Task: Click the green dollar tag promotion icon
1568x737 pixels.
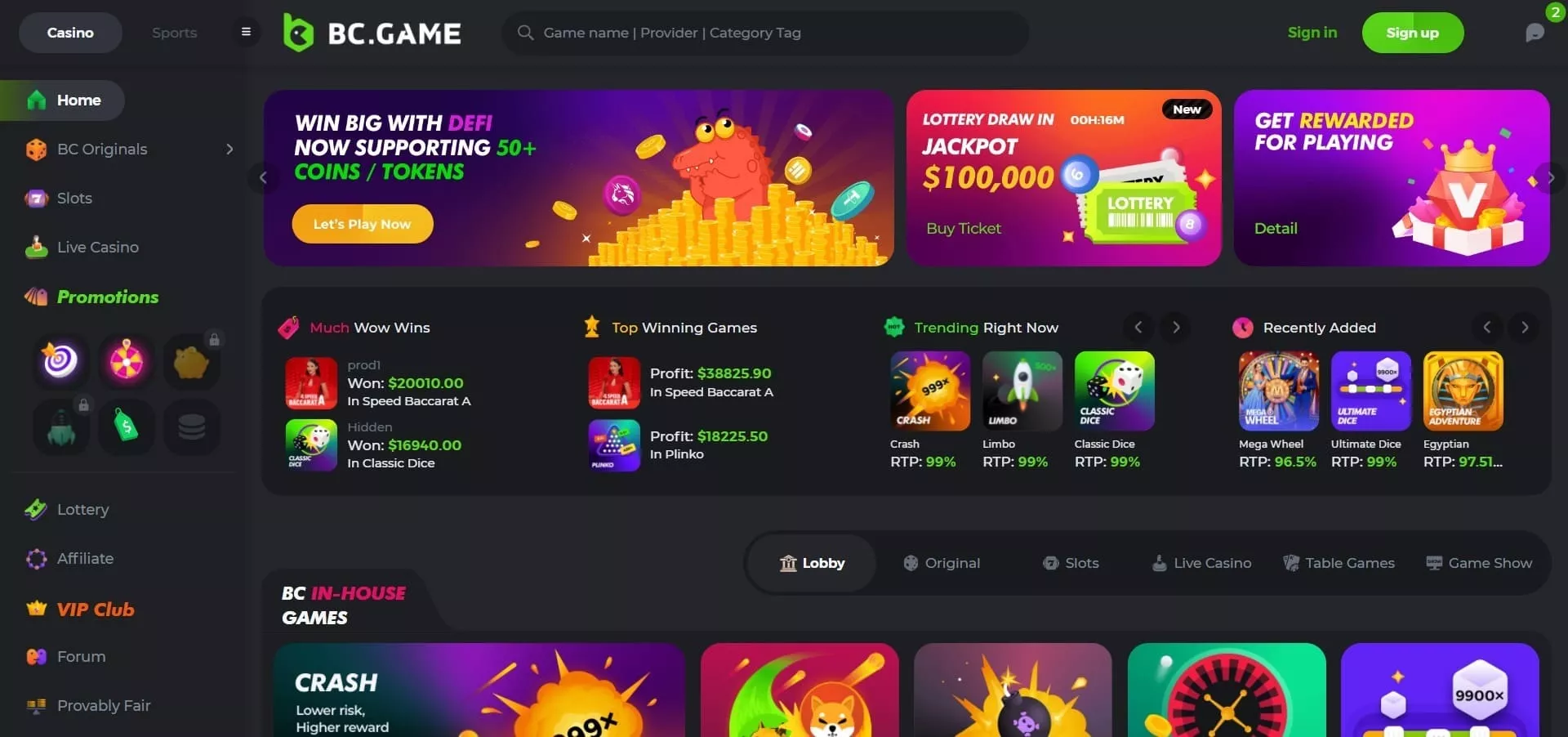Action: point(127,427)
